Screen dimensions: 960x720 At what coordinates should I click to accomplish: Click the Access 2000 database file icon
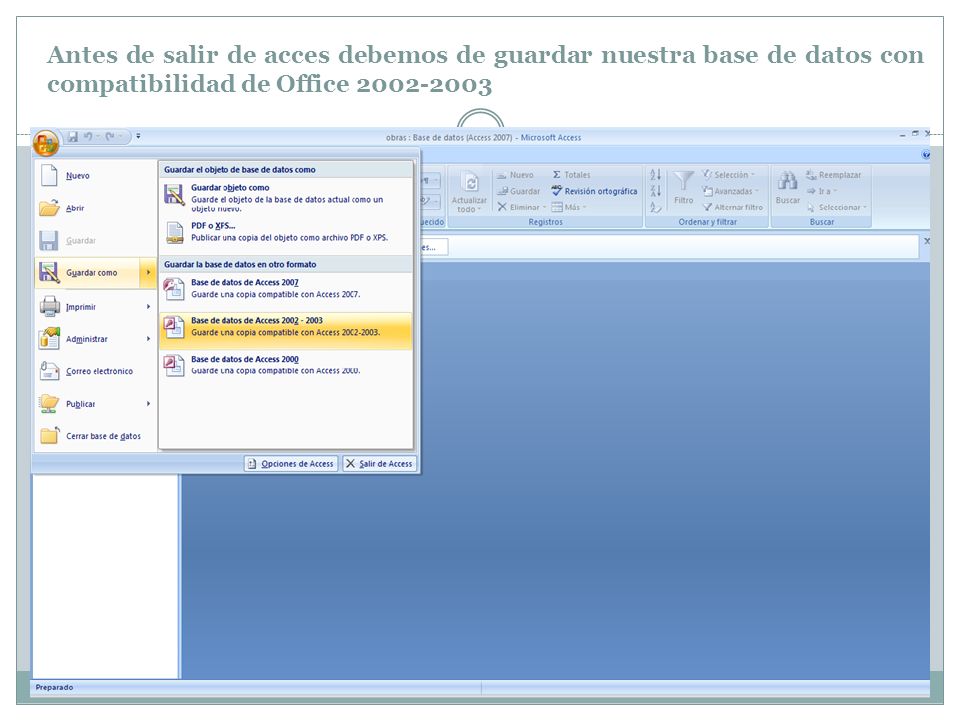(174, 366)
